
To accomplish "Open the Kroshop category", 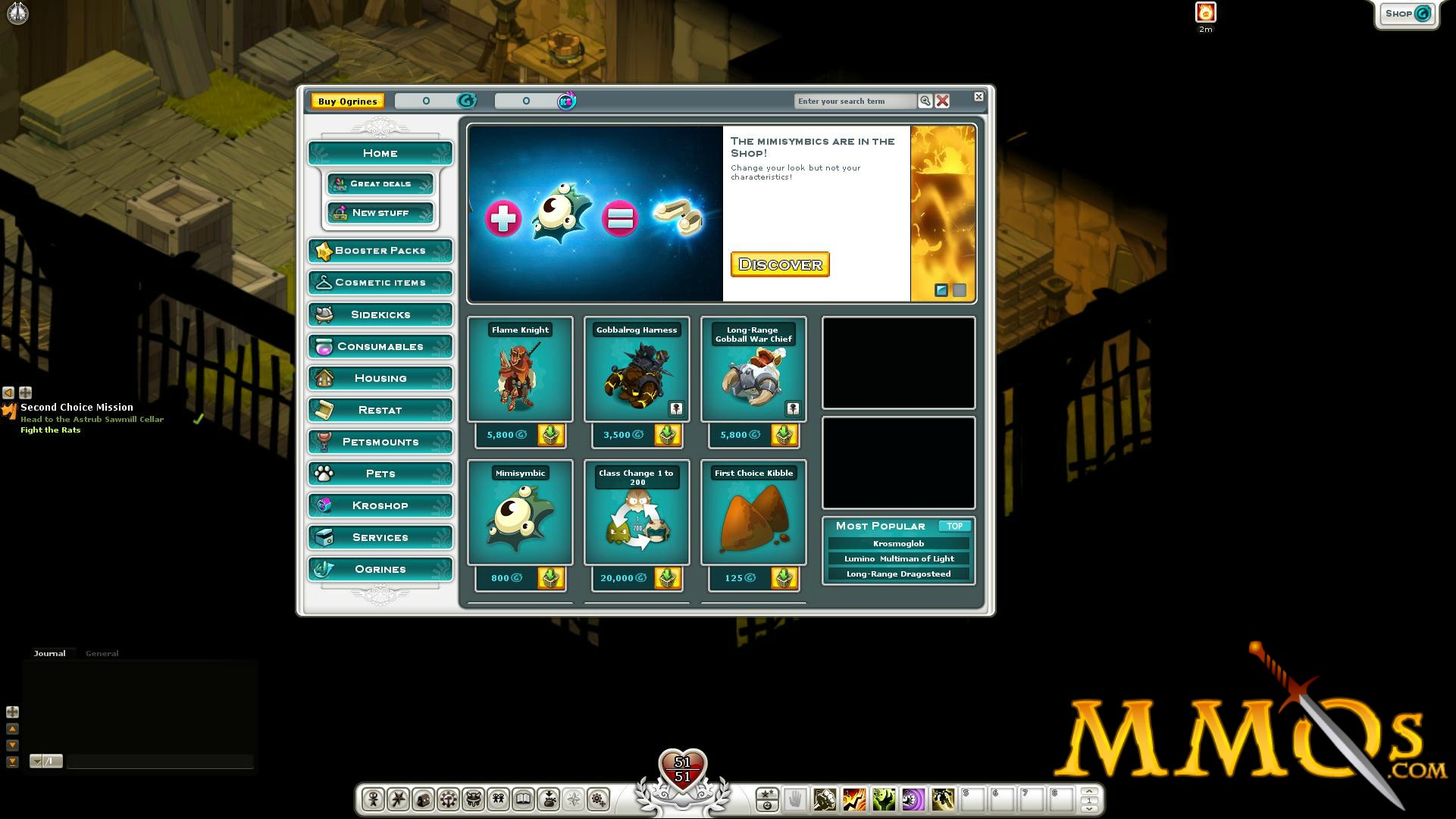I will click(x=380, y=505).
